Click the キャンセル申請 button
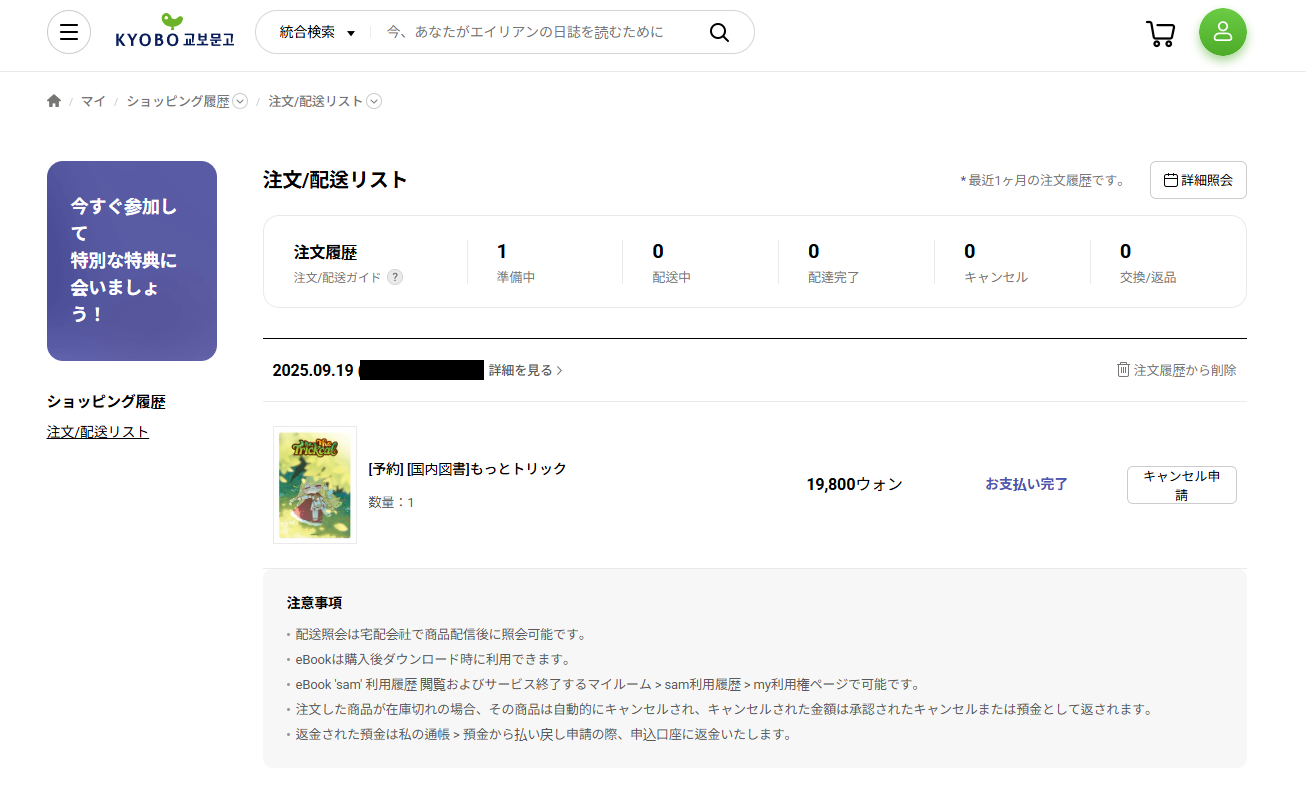Image resolution: width=1306 pixels, height=790 pixels. (1181, 485)
